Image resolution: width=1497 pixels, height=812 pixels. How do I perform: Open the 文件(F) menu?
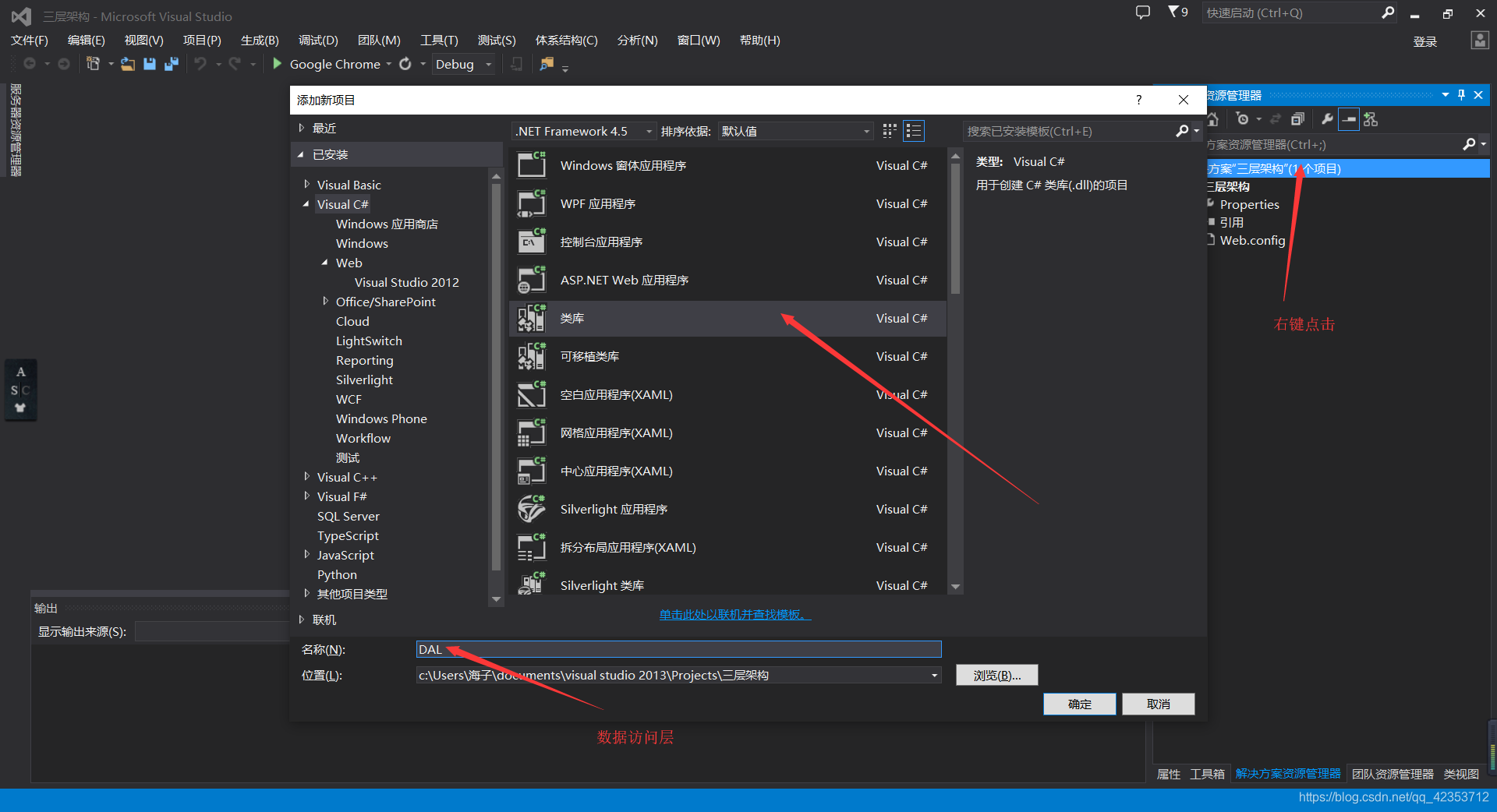coord(30,41)
